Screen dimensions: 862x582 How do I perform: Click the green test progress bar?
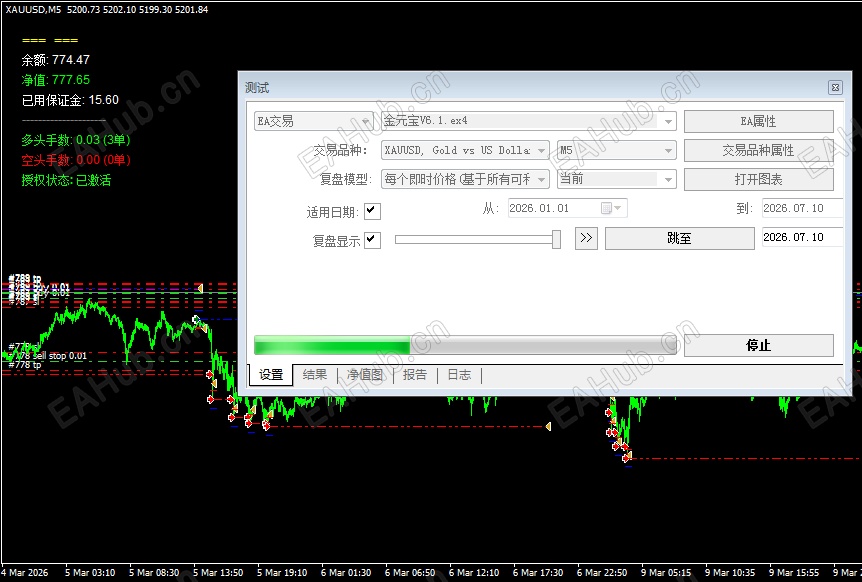pyautogui.click(x=465, y=345)
